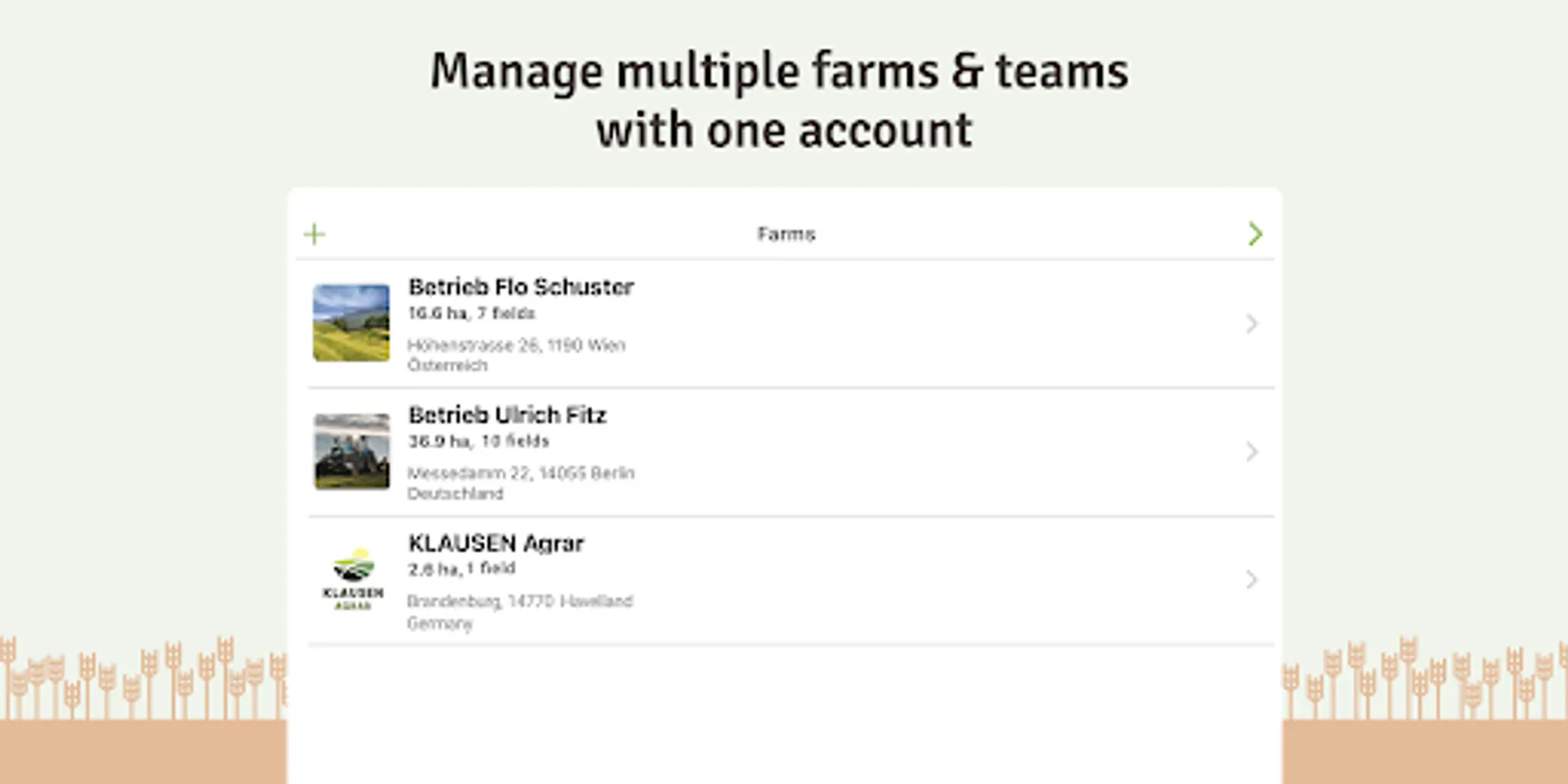Click the empty list area below KLAUSEN Agrar
1568x784 pixels.
[784, 714]
